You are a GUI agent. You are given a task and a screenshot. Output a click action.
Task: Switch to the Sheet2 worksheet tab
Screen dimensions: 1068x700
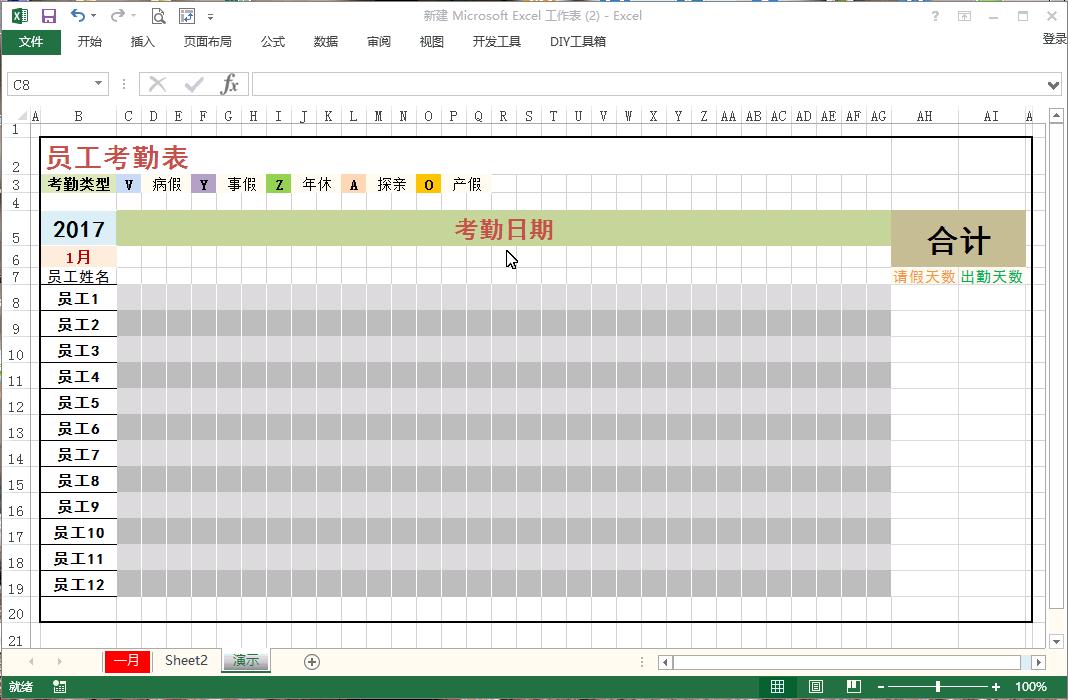coord(187,661)
